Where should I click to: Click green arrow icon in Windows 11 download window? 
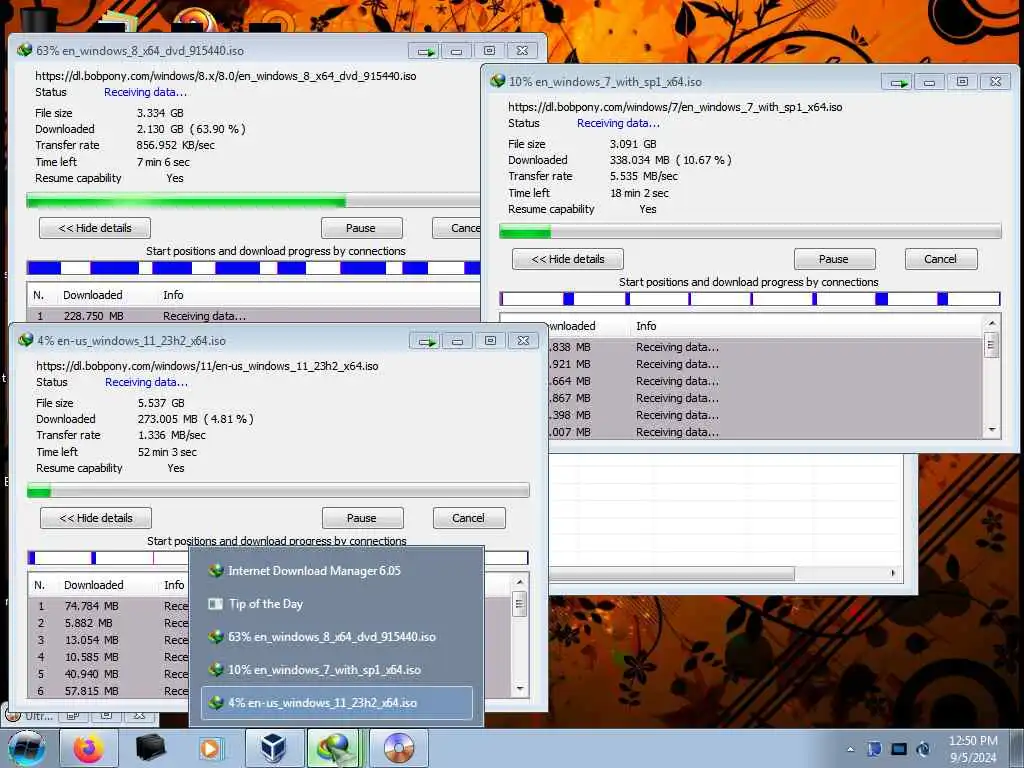coord(426,341)
